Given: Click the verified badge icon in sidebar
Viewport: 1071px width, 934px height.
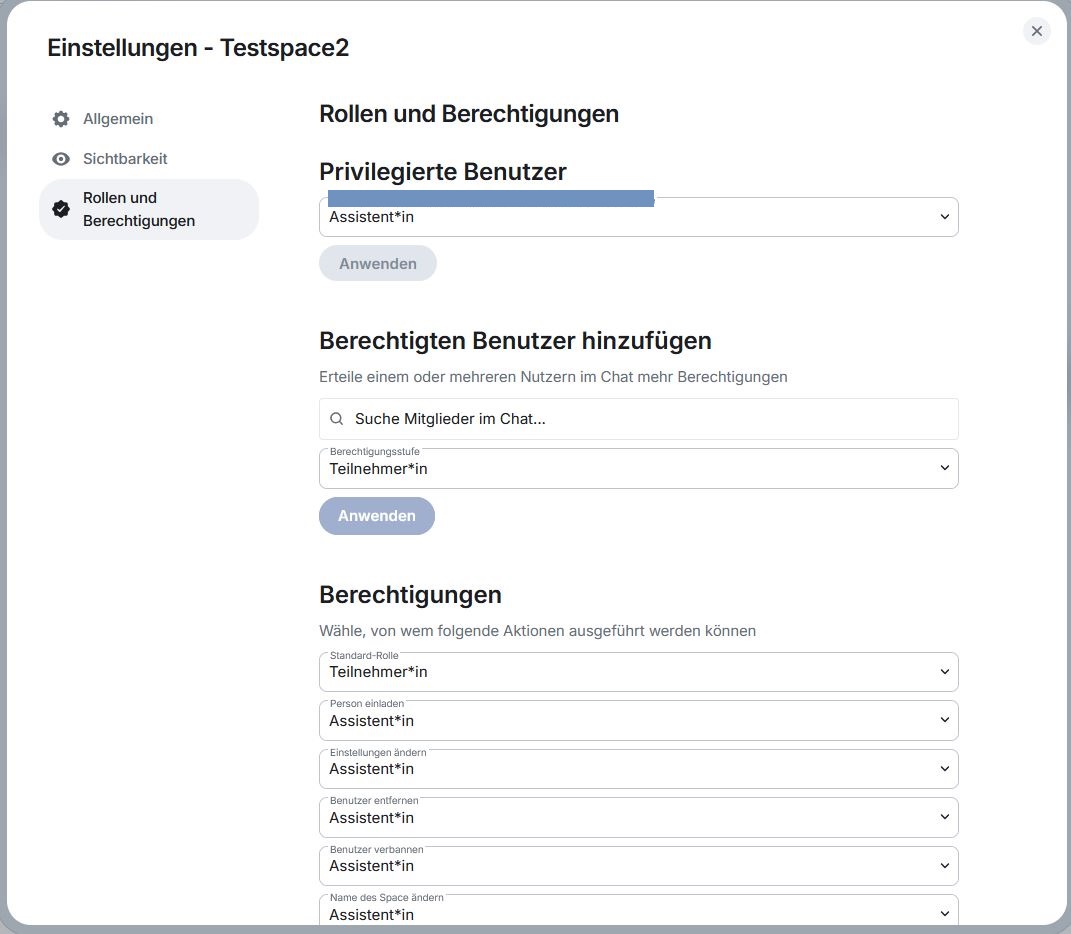Looking at the screenshot, I should click(61, 209).
